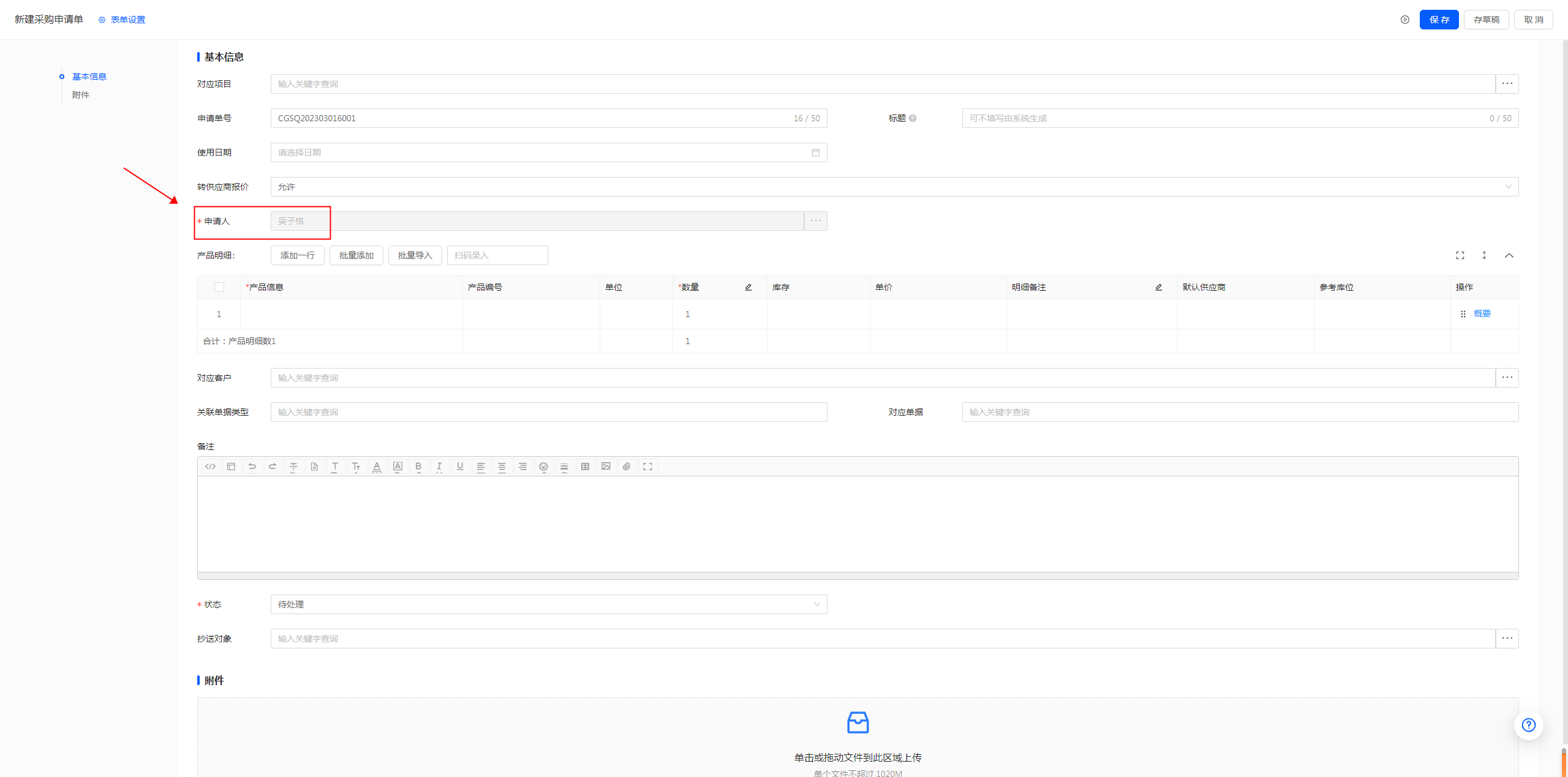Viewport: 1568px width, 777px height.
Task: Open 对应项目 selector with ellipsis button
Action: coord(1507,84)
